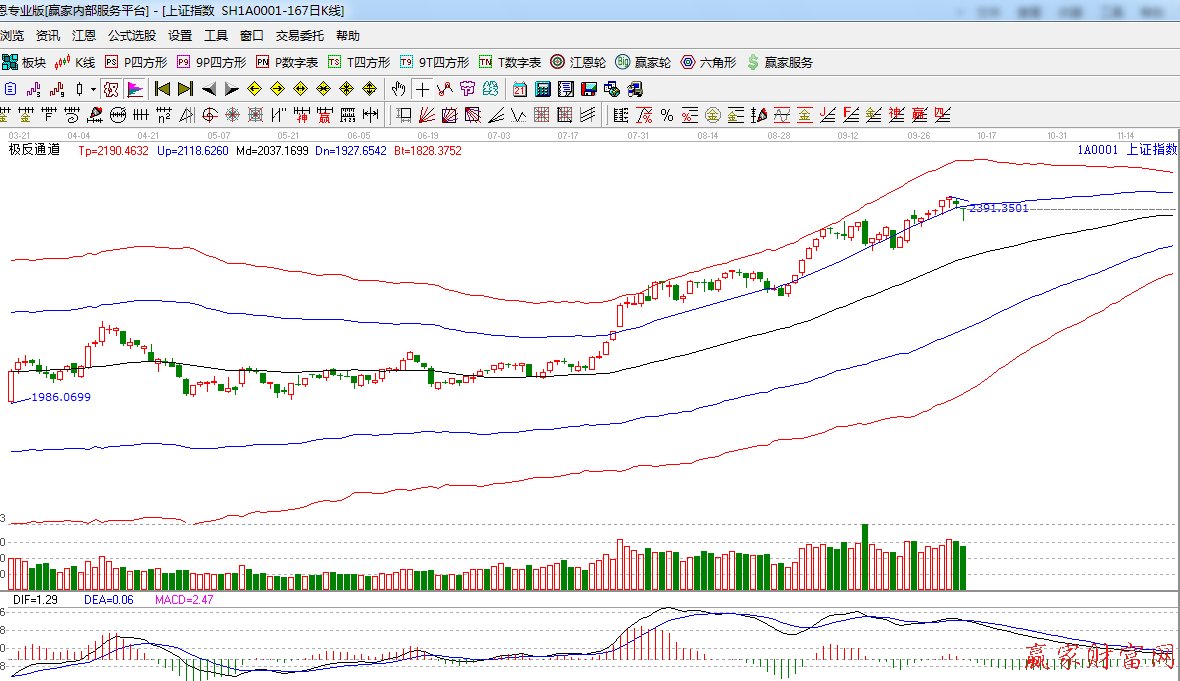Open the 交易委托 menu
This screenshot has width=1180, height=681.
[x=300, y=35]
